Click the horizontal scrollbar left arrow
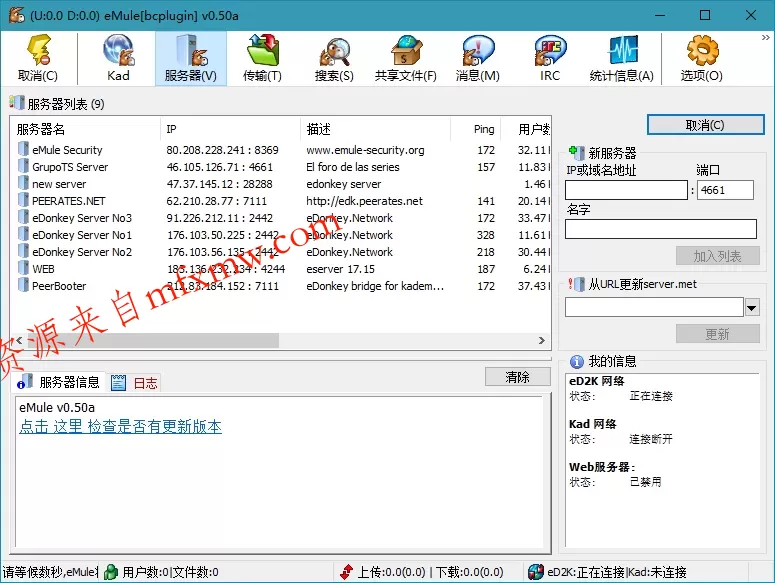The height and width of the screenshot is (583, 775). pos(19,340)
